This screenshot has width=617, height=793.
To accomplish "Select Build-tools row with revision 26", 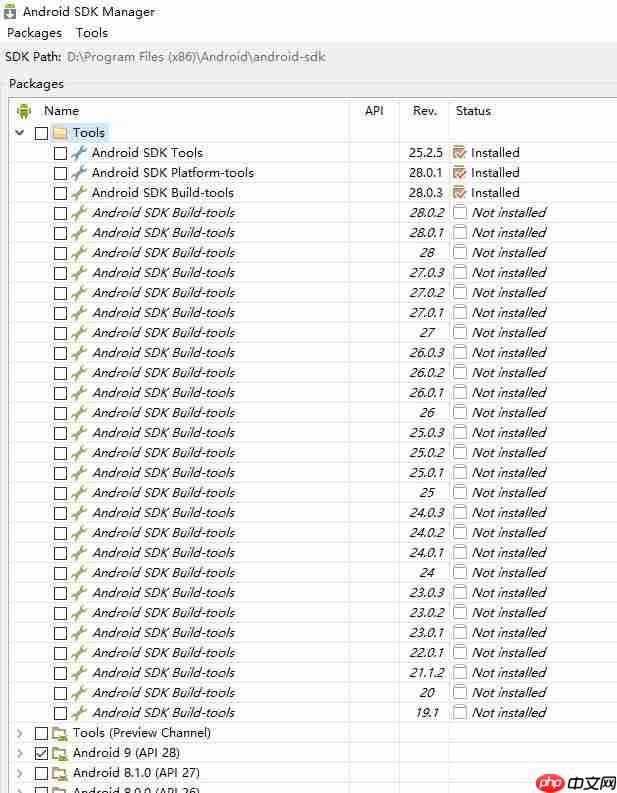I will coord(316,413).
